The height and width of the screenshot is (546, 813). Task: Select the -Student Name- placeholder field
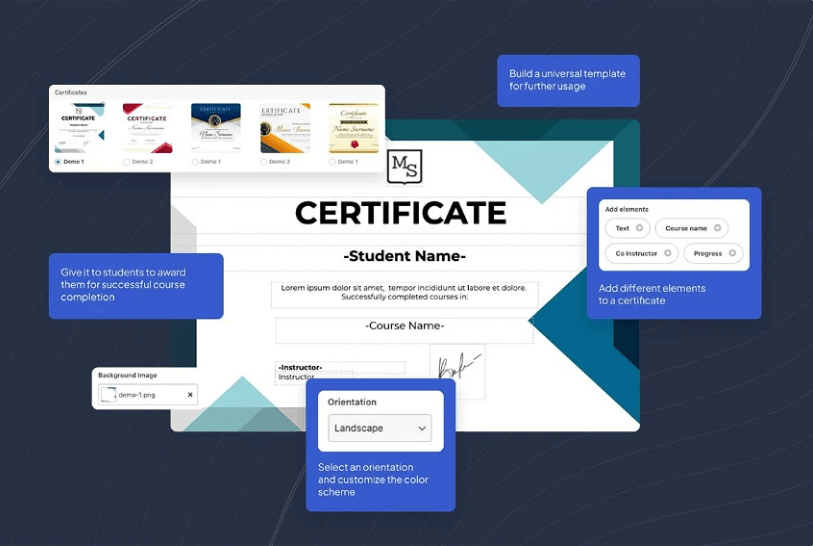click(x=404, y=256)
